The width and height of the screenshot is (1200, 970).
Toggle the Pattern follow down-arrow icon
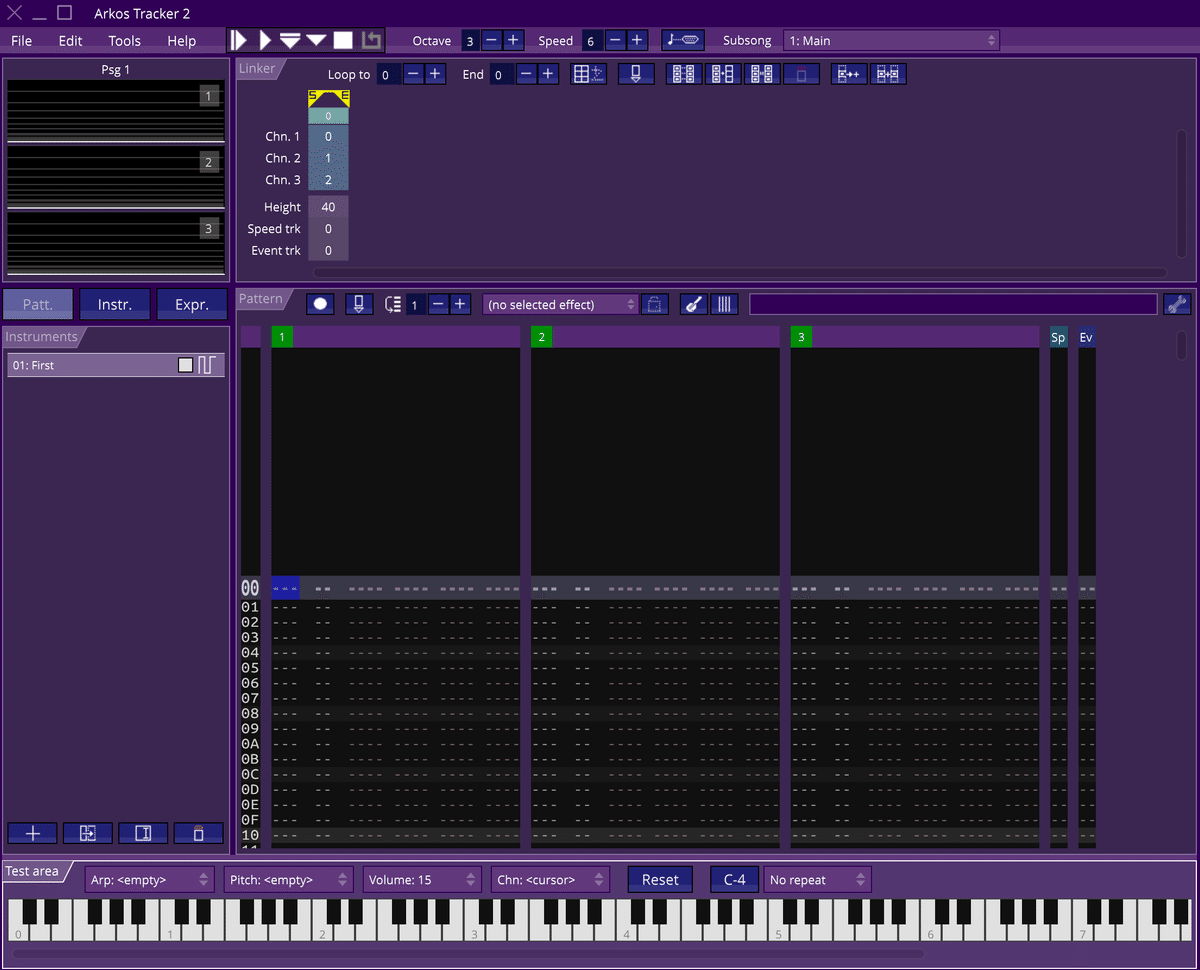360,304
